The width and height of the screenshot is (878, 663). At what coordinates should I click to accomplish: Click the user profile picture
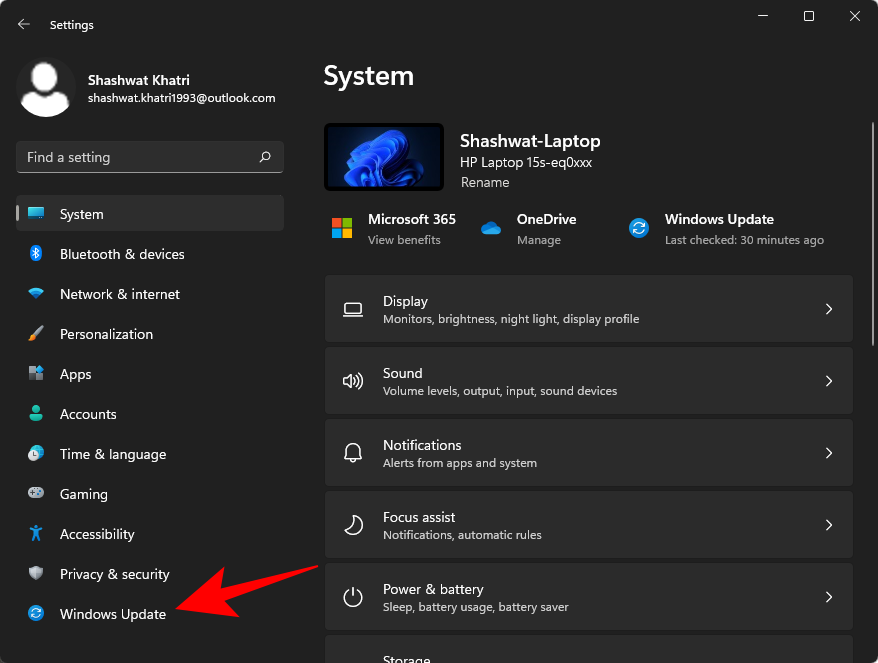(46, 88)
